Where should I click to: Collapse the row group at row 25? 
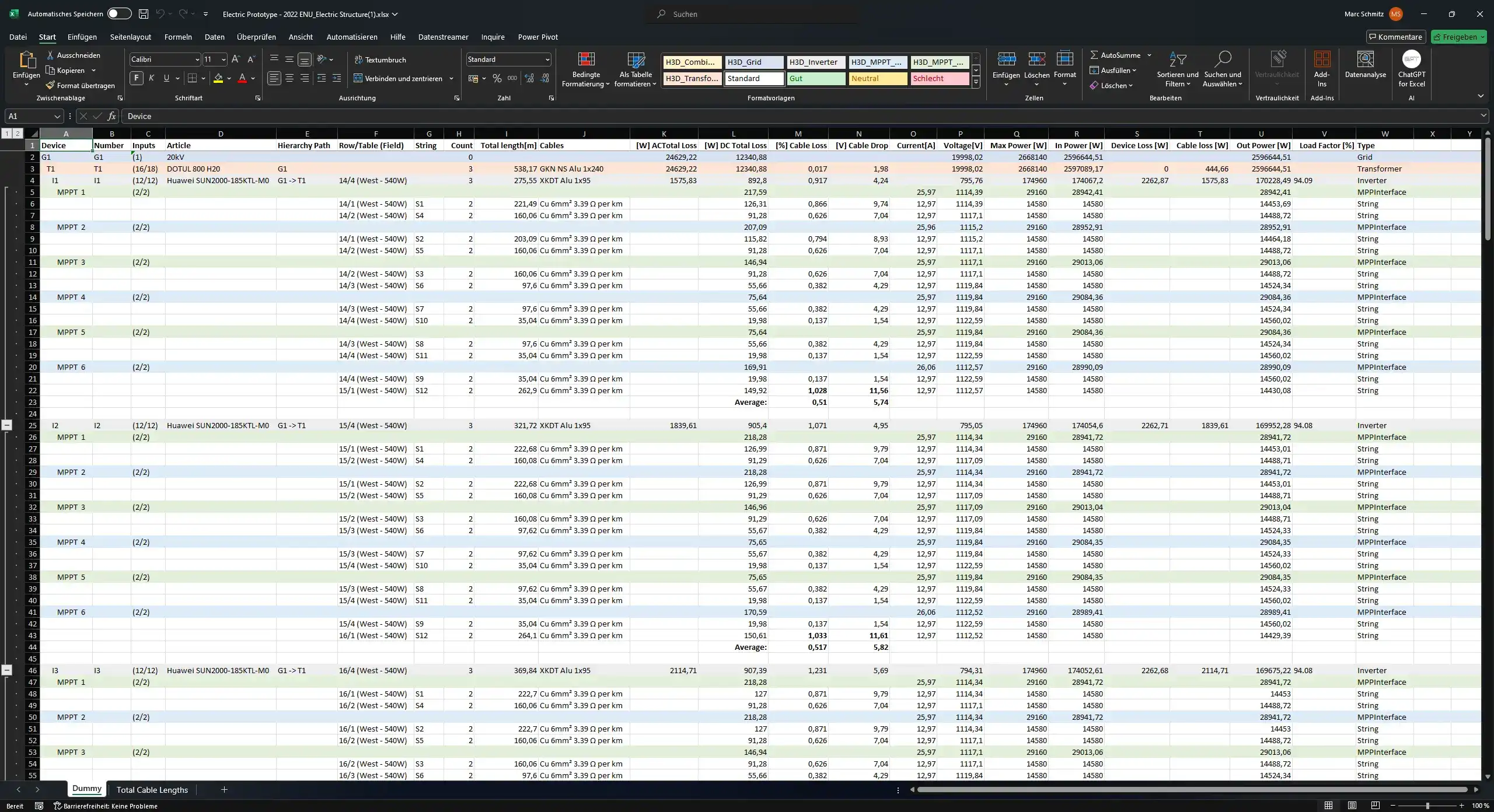(x=7, y=425)
